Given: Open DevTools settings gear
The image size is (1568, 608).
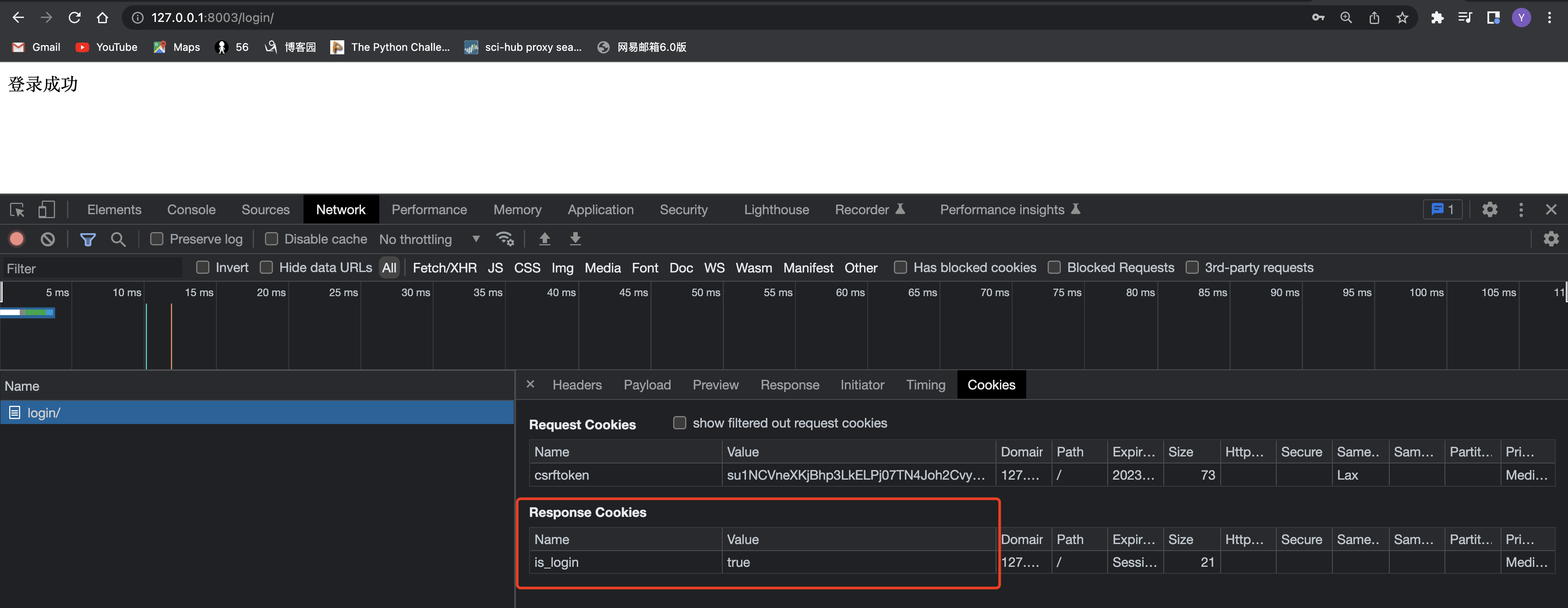Looking at the screenshot, I should pos(1490,210).
